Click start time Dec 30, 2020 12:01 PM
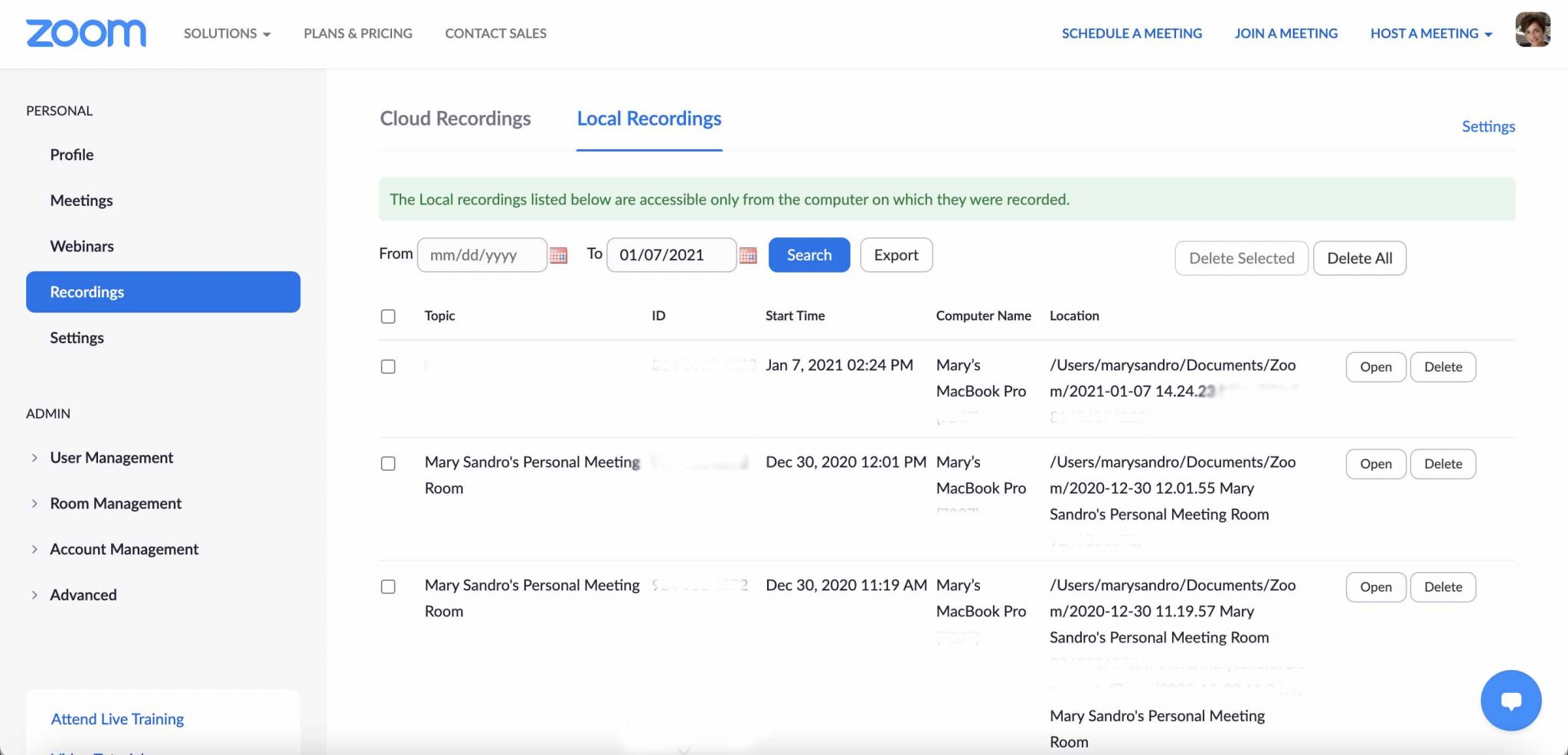 [x=846, y=462]
